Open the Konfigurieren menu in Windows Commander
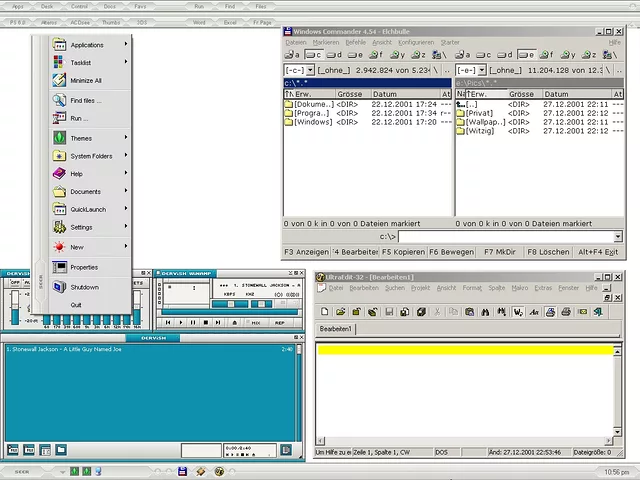The width and height of the screenshot is (640, 480). pos(416,43)
